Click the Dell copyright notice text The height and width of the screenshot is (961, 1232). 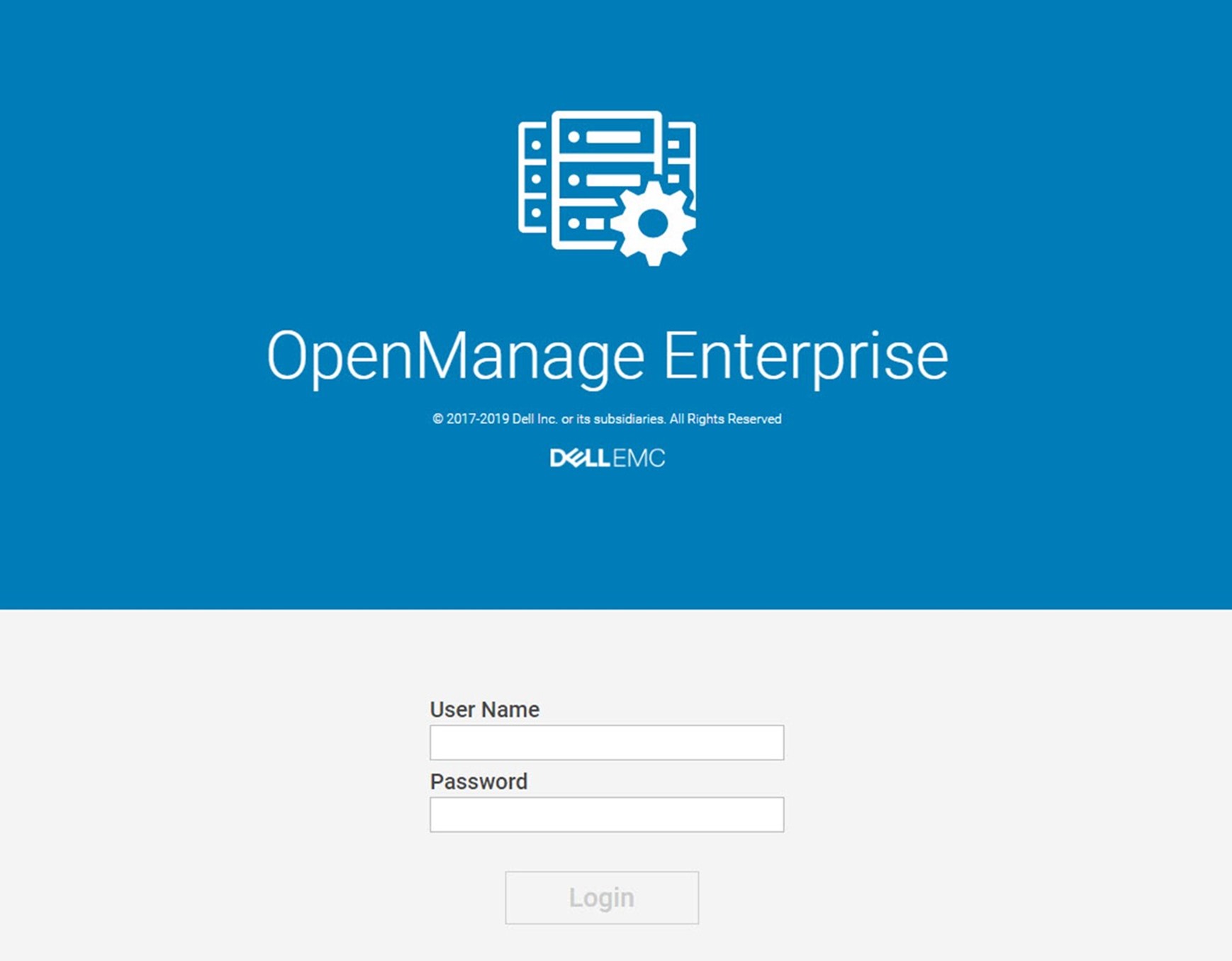pyautogui.click(x=607, y=419)
